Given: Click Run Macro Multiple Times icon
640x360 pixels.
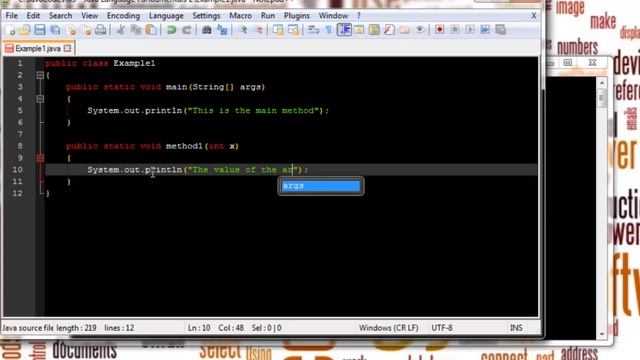Looking at the screenshot, I should pyautogui.click(x=485, y=30).
